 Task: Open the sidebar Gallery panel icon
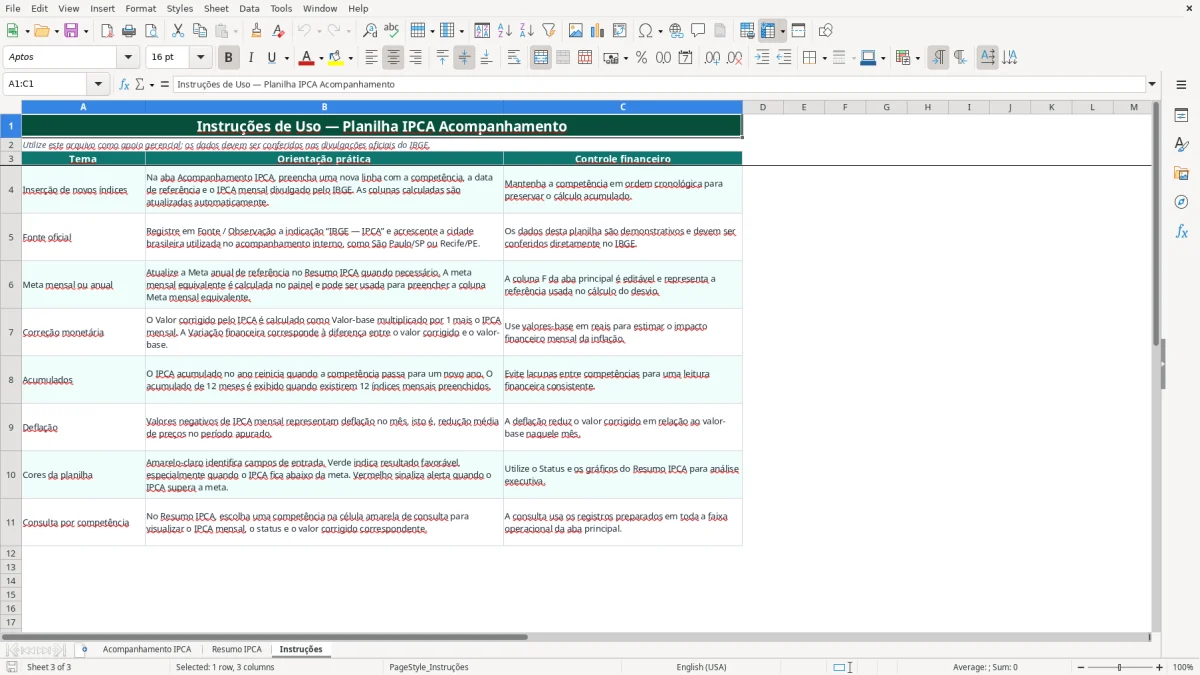(x=1181, y=173)
